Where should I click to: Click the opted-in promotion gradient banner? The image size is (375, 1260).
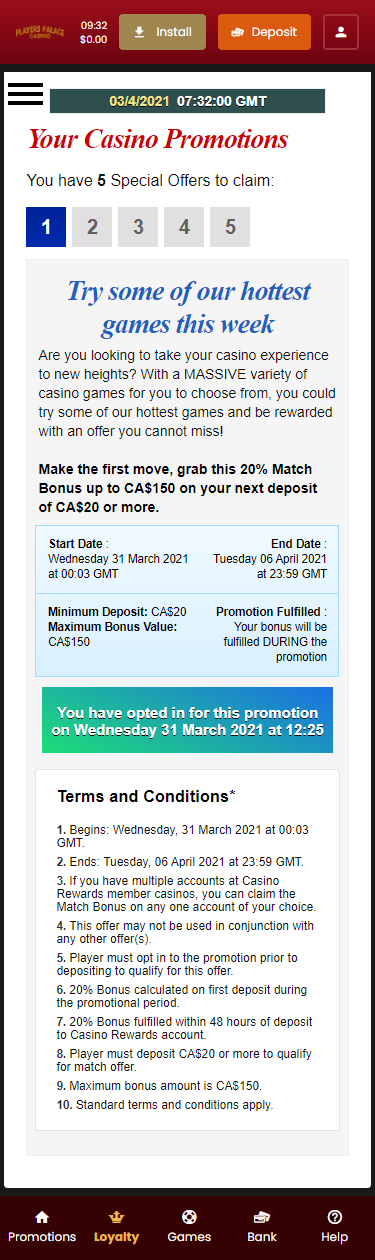click(187, 720)
